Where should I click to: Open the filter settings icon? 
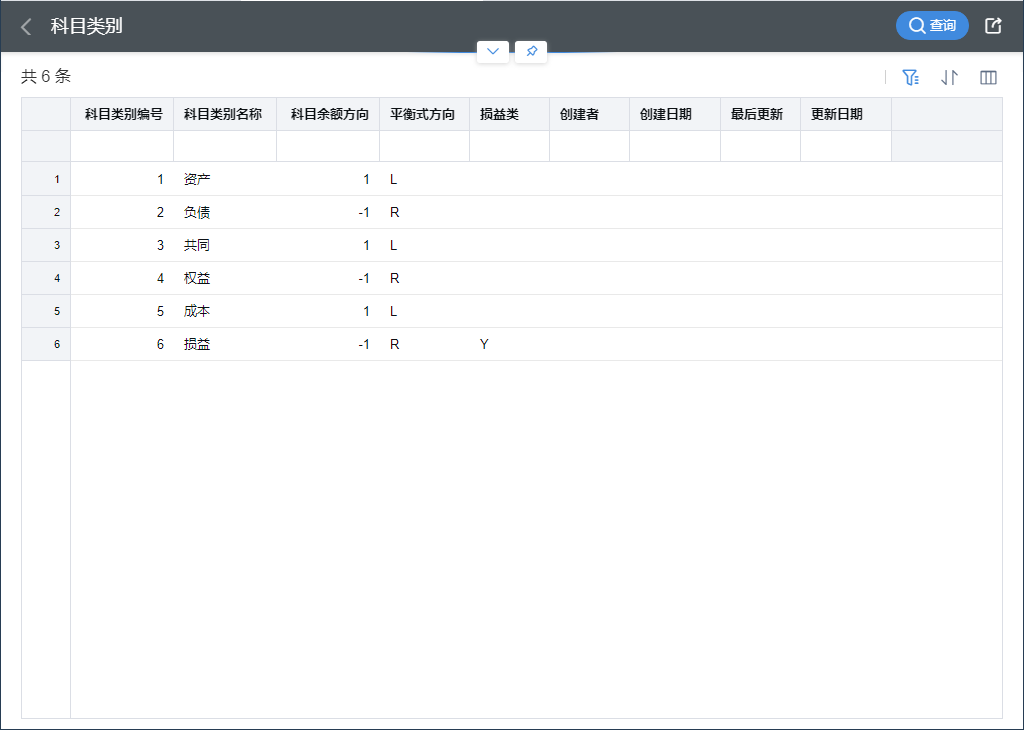coord(910,78)
